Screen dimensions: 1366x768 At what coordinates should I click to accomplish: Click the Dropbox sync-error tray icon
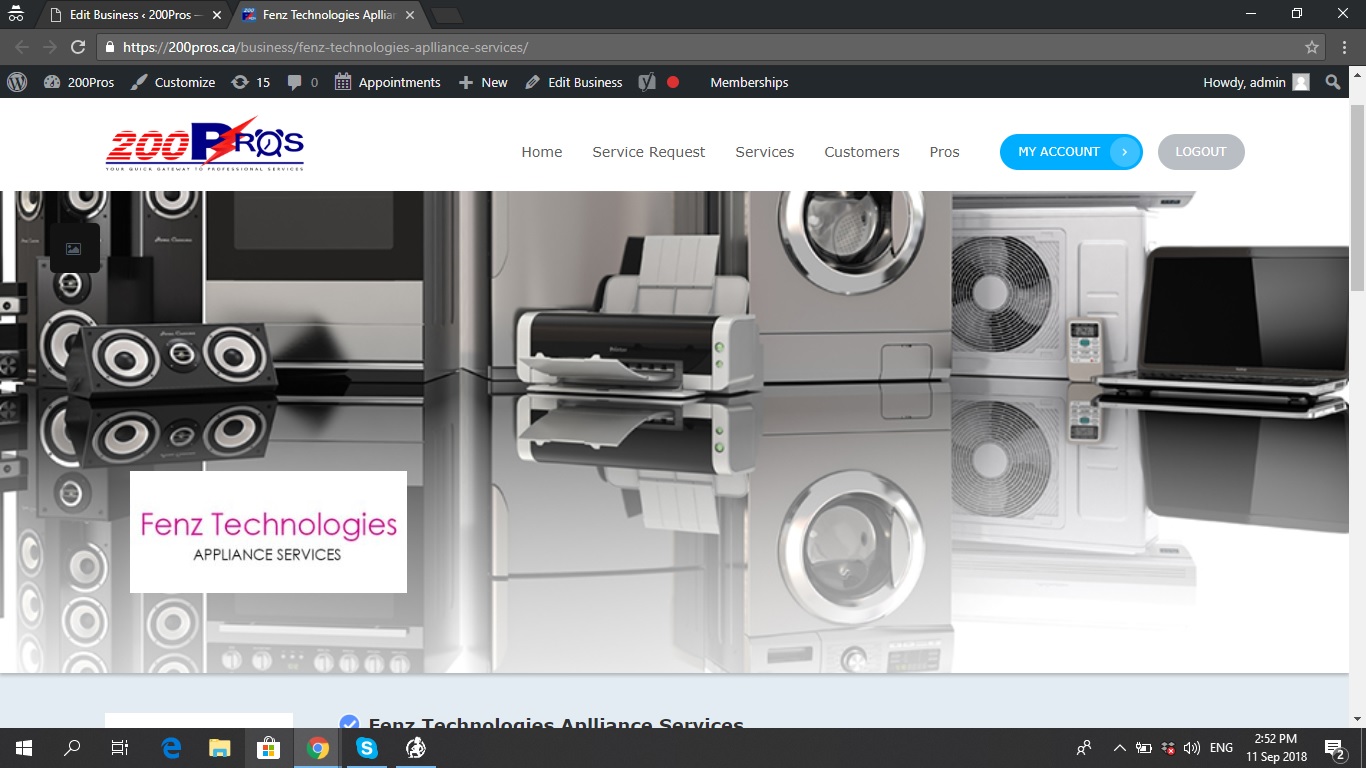click(1166, 747)
